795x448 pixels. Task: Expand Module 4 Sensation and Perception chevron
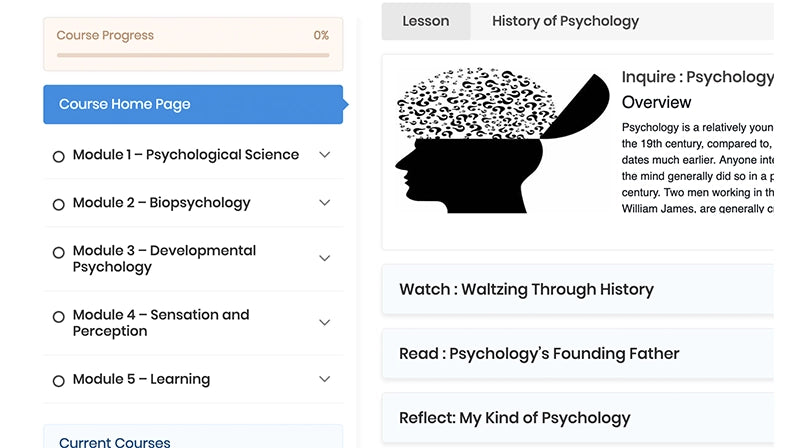(324, 322)
